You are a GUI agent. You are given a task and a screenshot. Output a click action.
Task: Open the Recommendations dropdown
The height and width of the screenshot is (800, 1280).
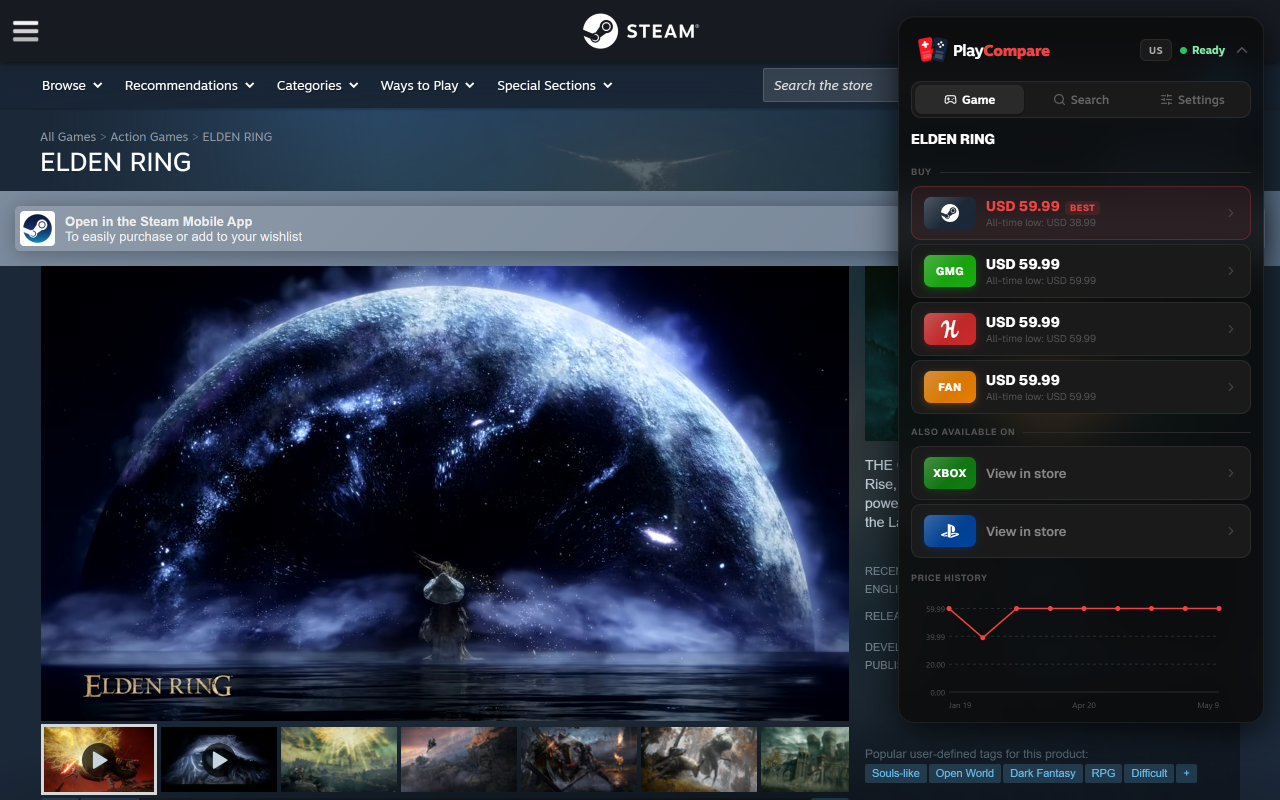[190, 86]
